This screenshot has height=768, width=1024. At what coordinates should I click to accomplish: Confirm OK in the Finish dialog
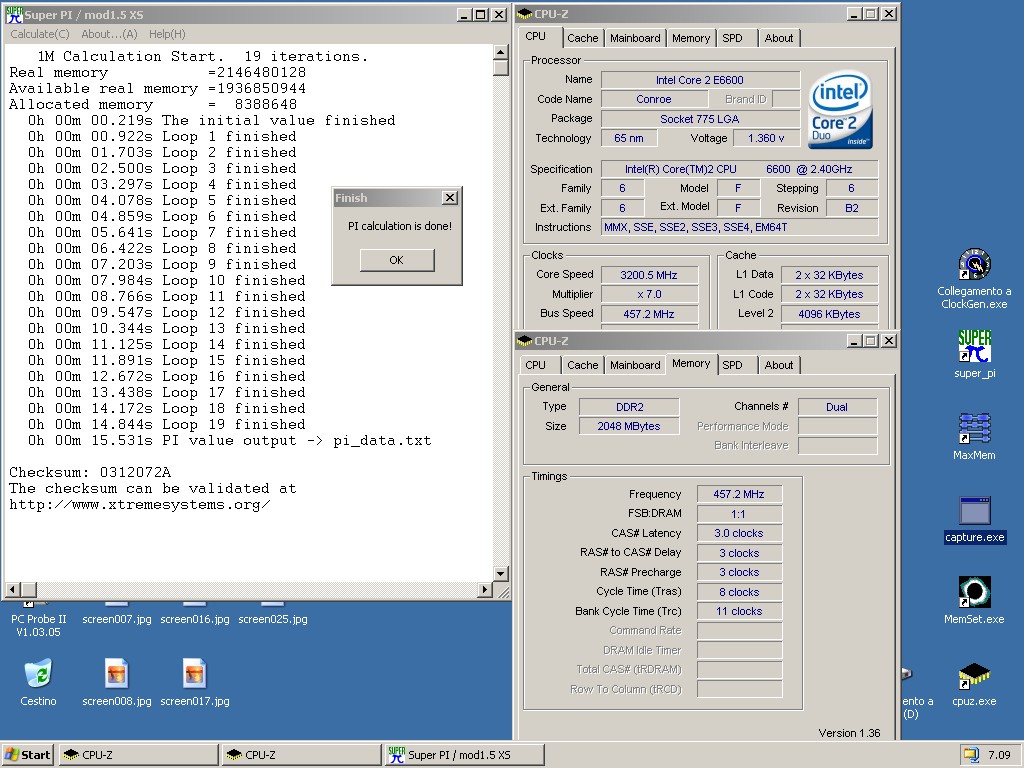(396, 260)
